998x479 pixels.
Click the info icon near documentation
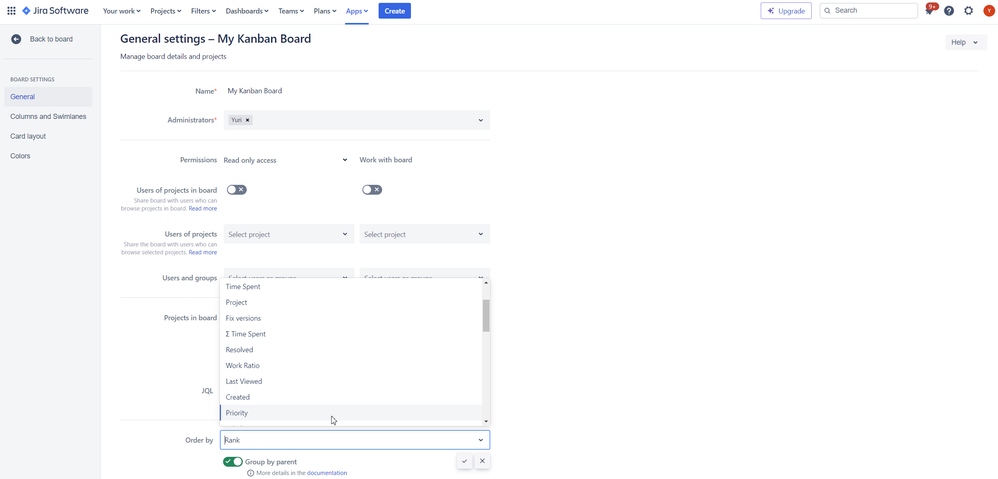click(250, 473)
